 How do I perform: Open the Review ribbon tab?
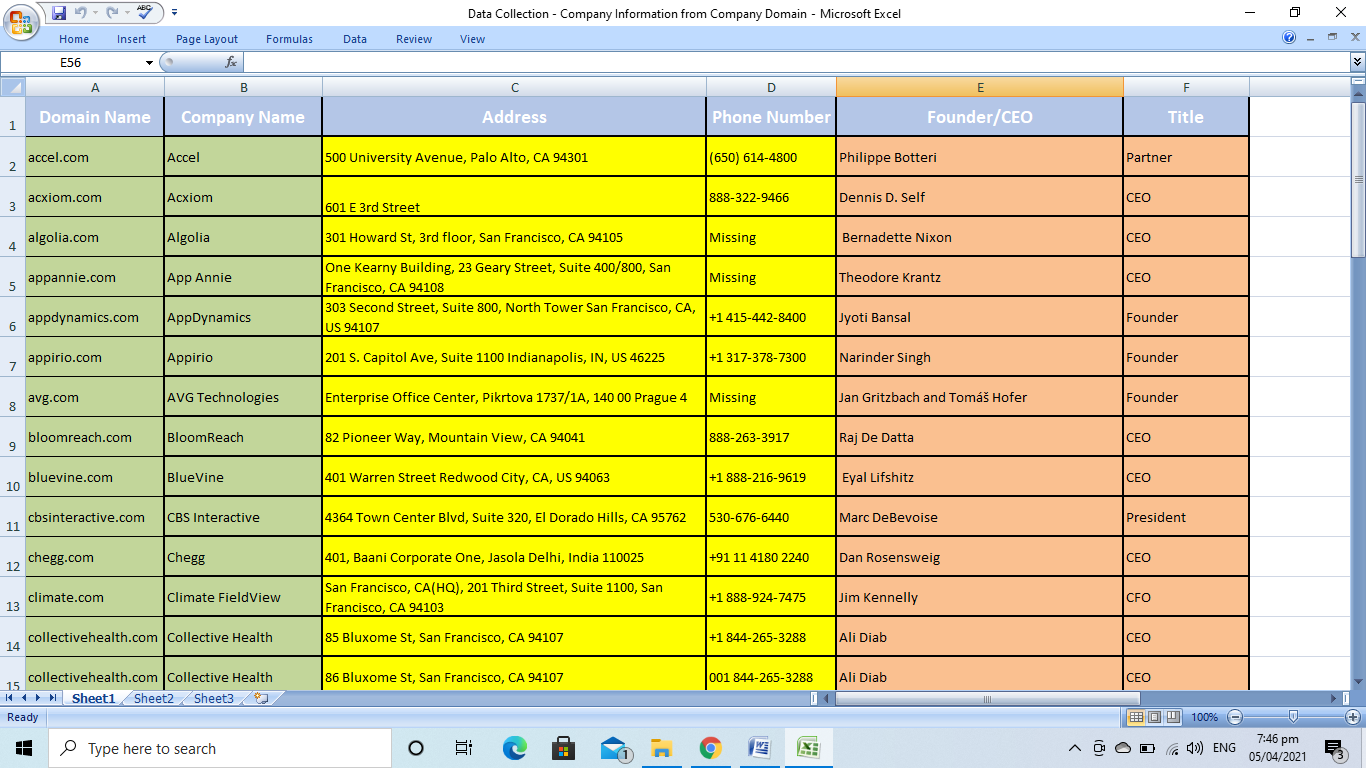tap(414, 39)
